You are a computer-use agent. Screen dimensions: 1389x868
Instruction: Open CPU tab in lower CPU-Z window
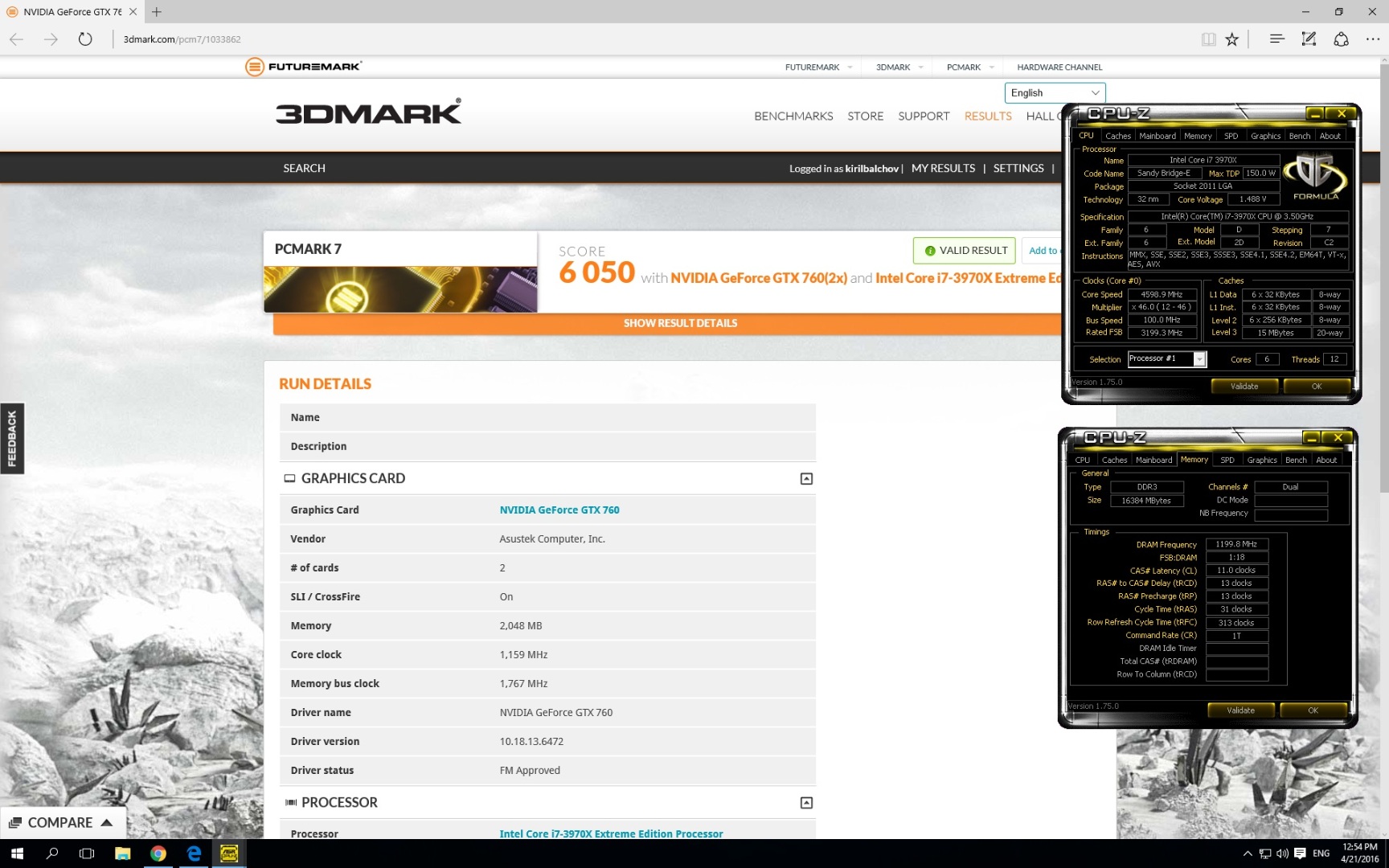tap(1083, 461)
